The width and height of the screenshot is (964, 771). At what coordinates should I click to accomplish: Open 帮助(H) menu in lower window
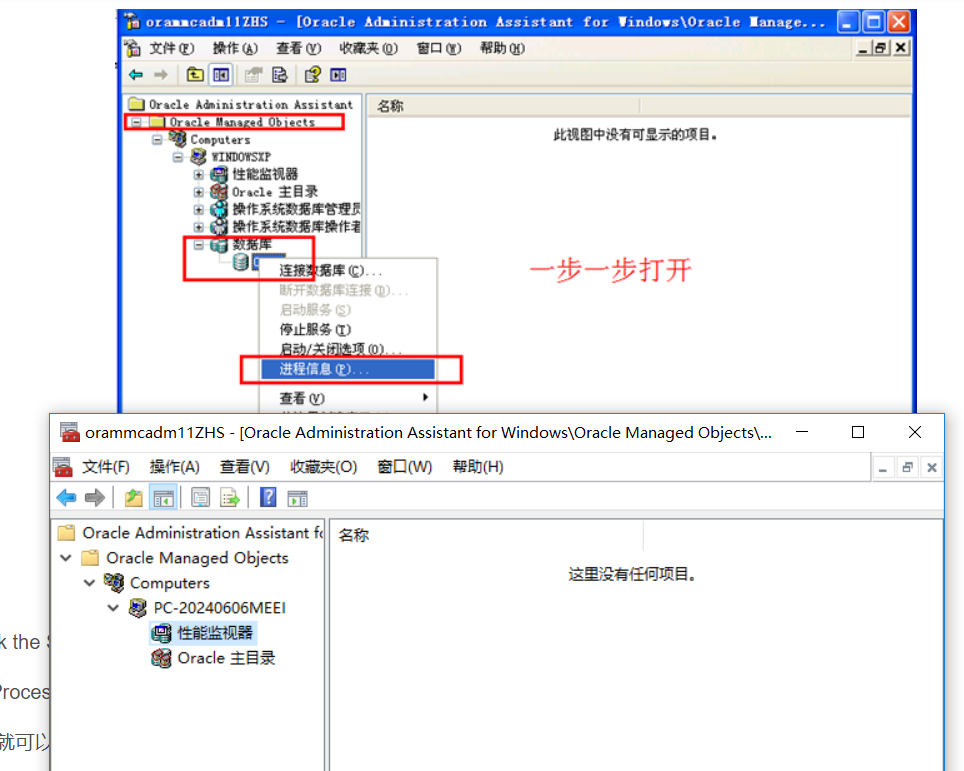(478, 467)
